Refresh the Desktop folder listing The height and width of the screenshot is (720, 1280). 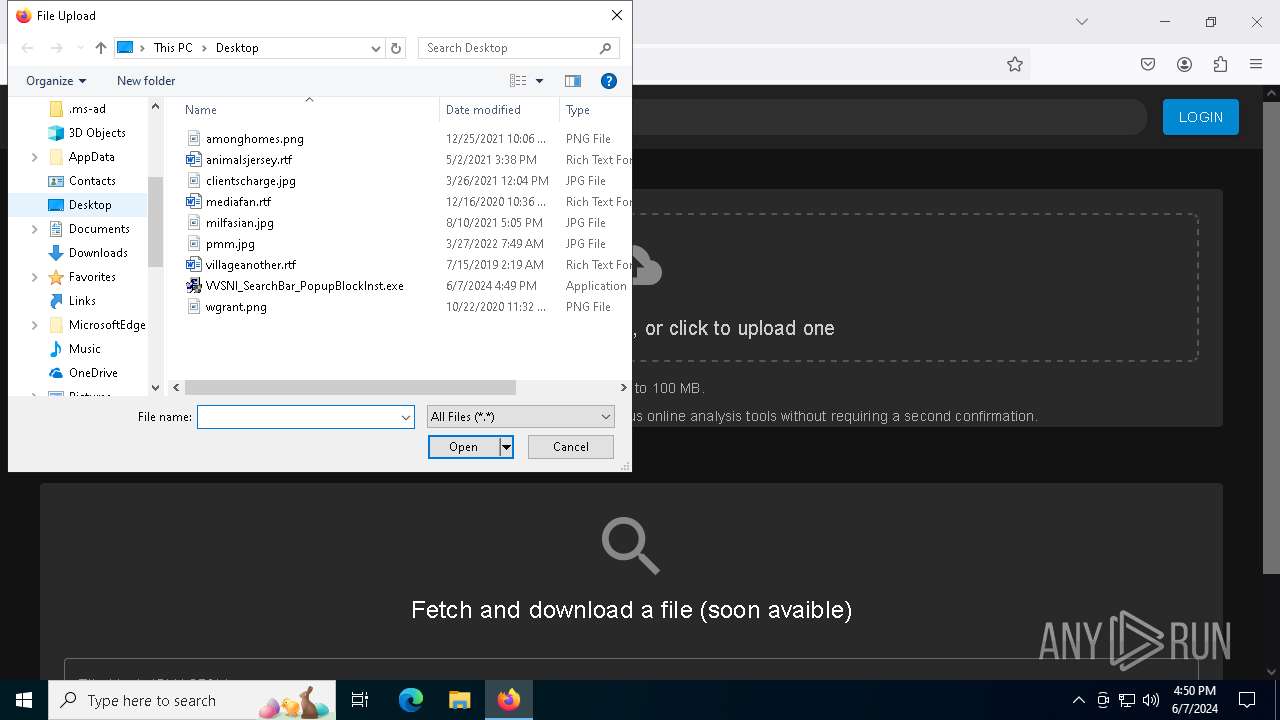pyautogui.click(x=396, y=48)
